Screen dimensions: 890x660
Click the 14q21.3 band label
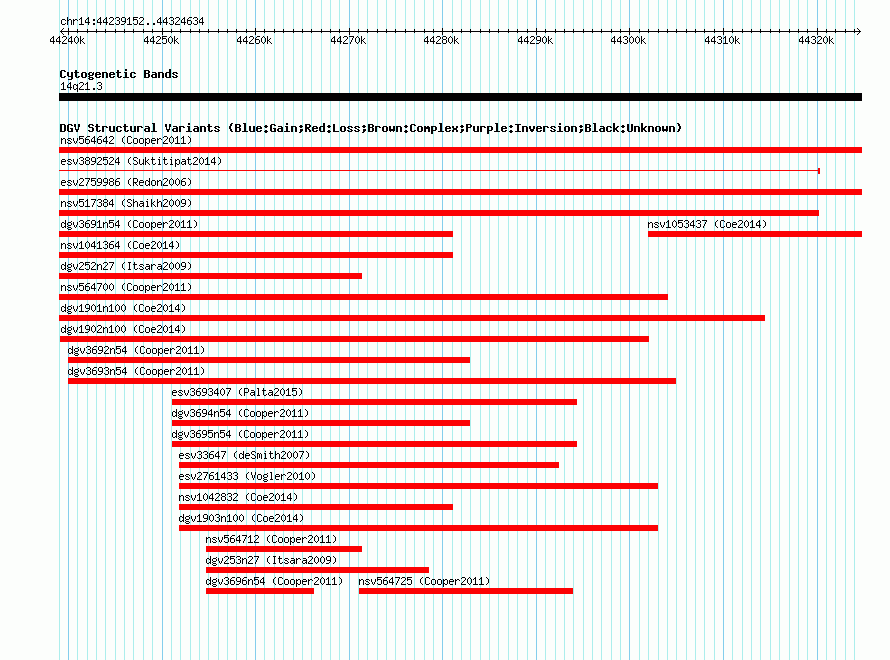tap(81, 86)
